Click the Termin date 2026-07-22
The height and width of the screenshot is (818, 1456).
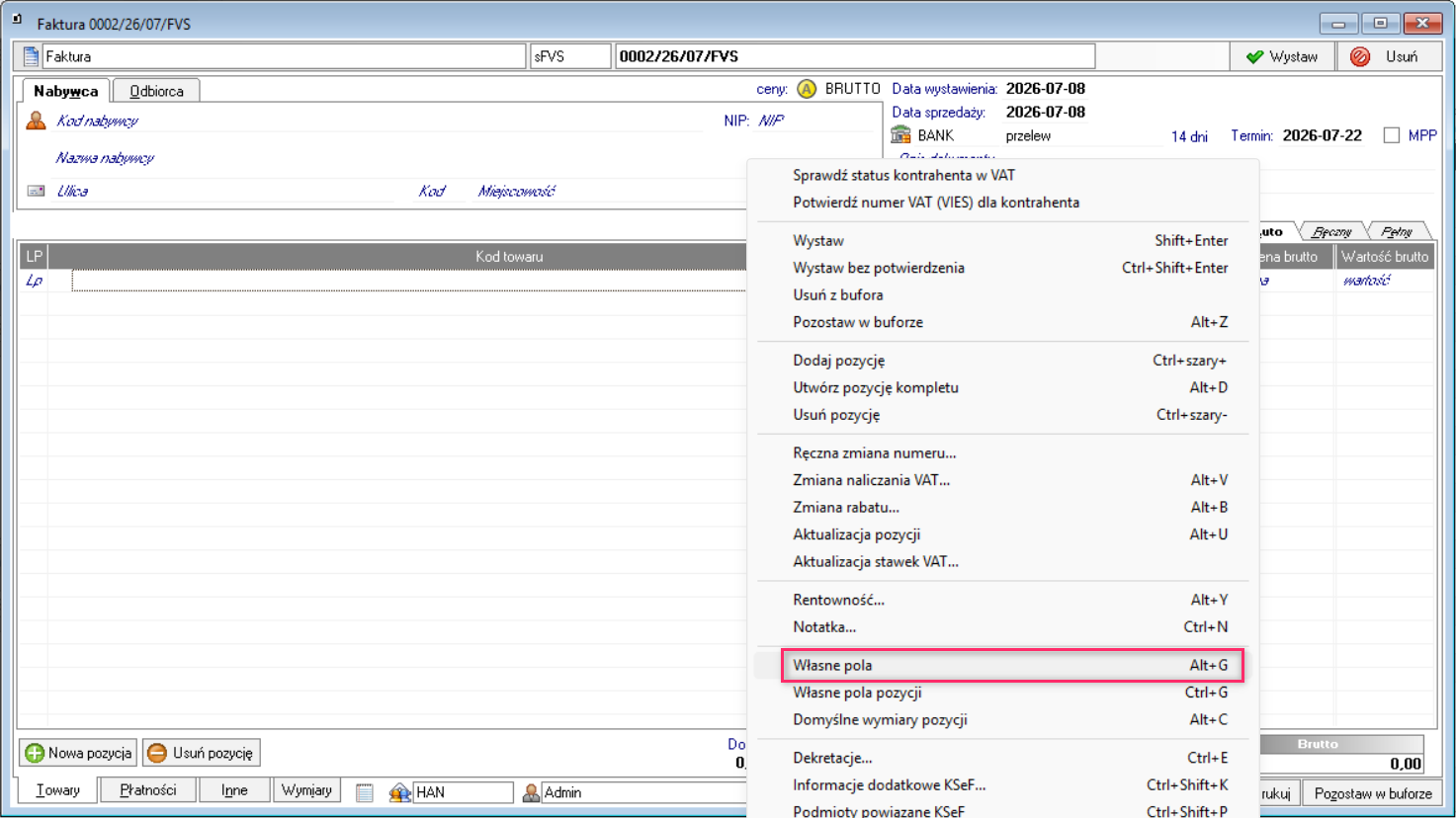click(x=1322, y=135)
